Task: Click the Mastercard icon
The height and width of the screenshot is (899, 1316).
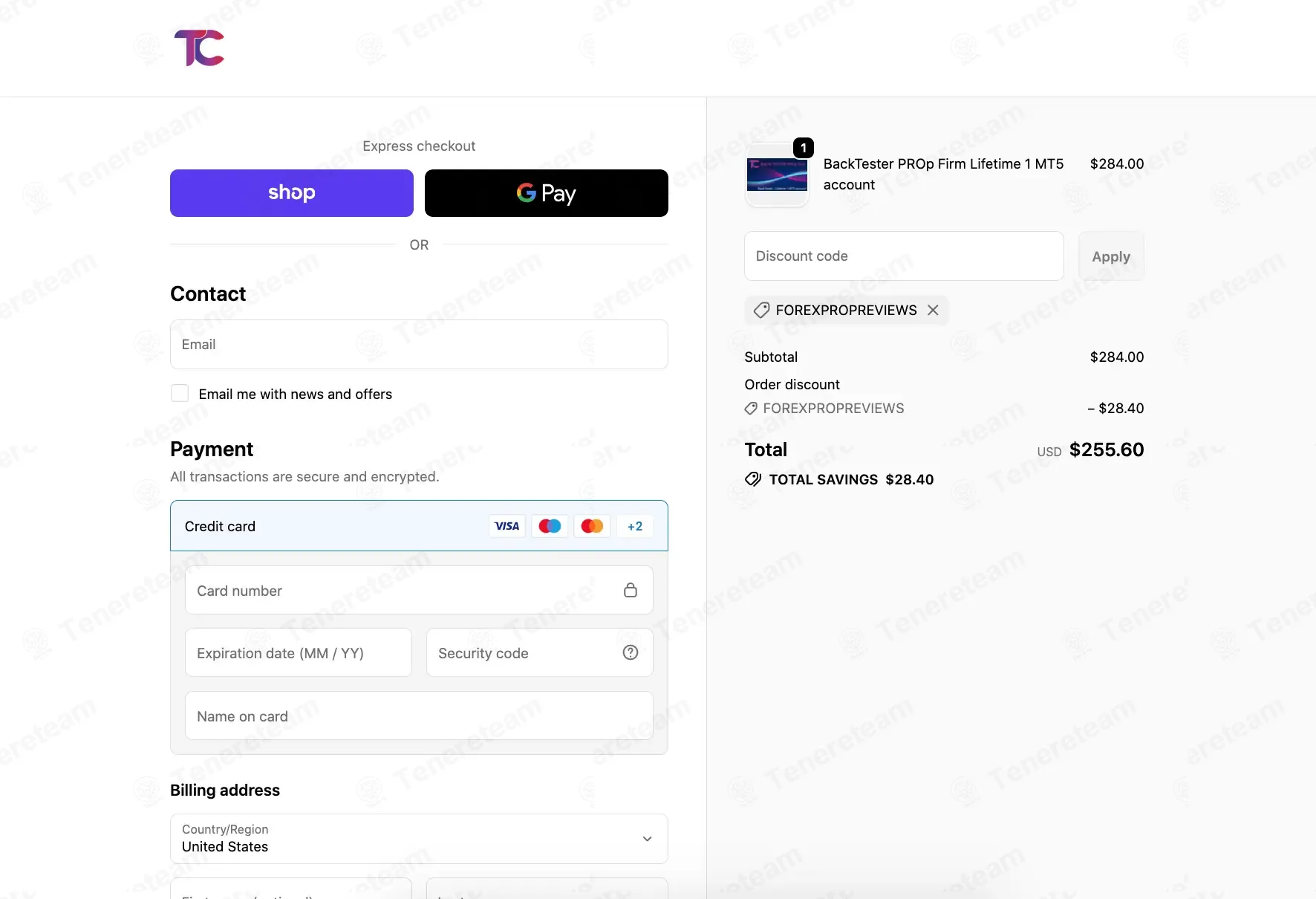Action: (592, 526)
